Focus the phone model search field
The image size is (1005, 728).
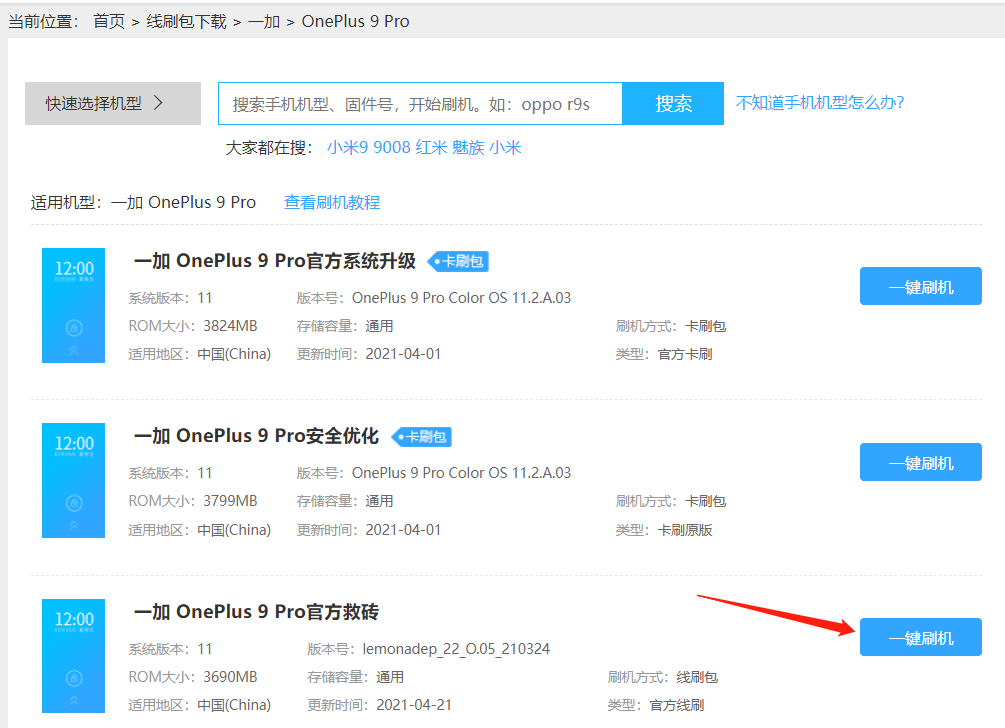[x=420, y=103]
